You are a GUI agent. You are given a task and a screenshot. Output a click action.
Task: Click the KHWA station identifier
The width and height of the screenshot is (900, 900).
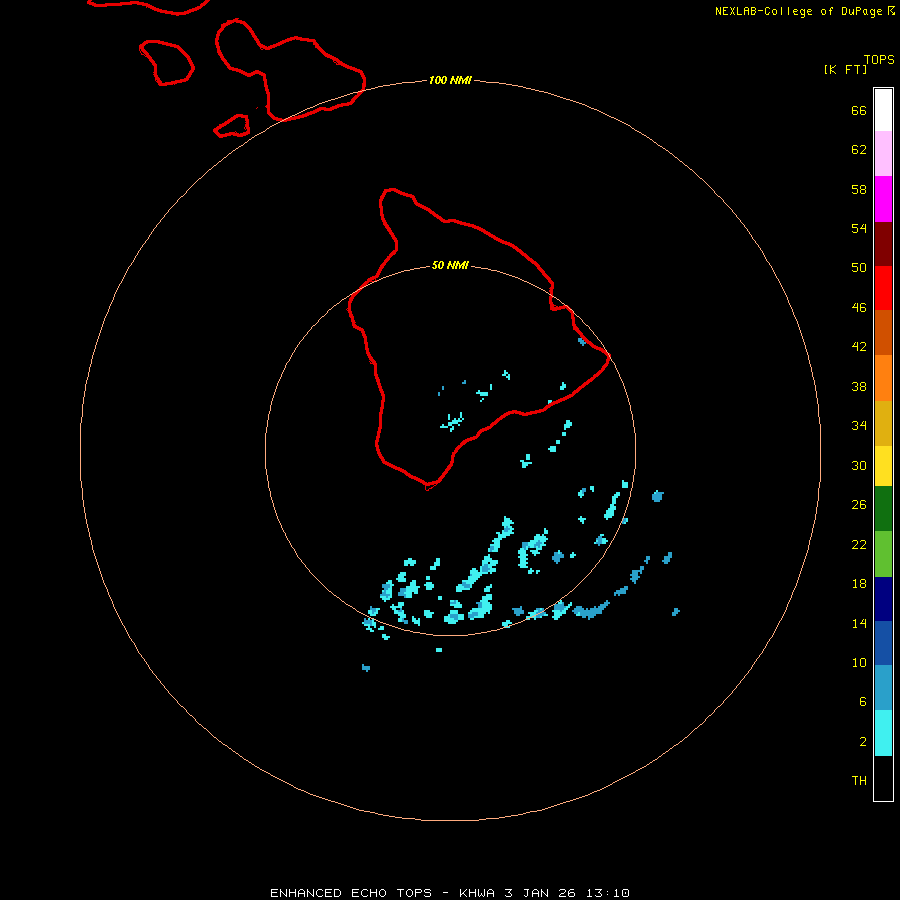[476, 893]
